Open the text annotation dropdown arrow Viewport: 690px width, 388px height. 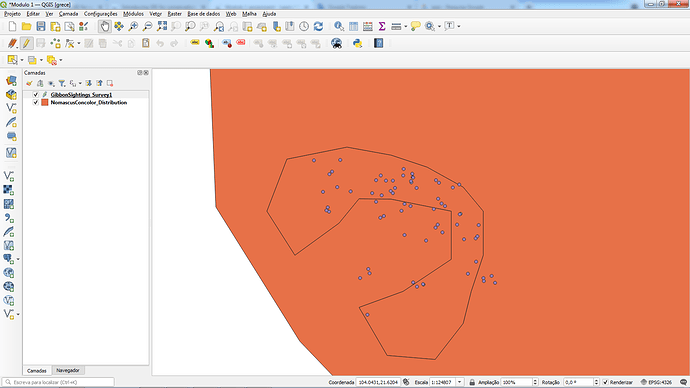pyautogui.click(x=459, y=26)
